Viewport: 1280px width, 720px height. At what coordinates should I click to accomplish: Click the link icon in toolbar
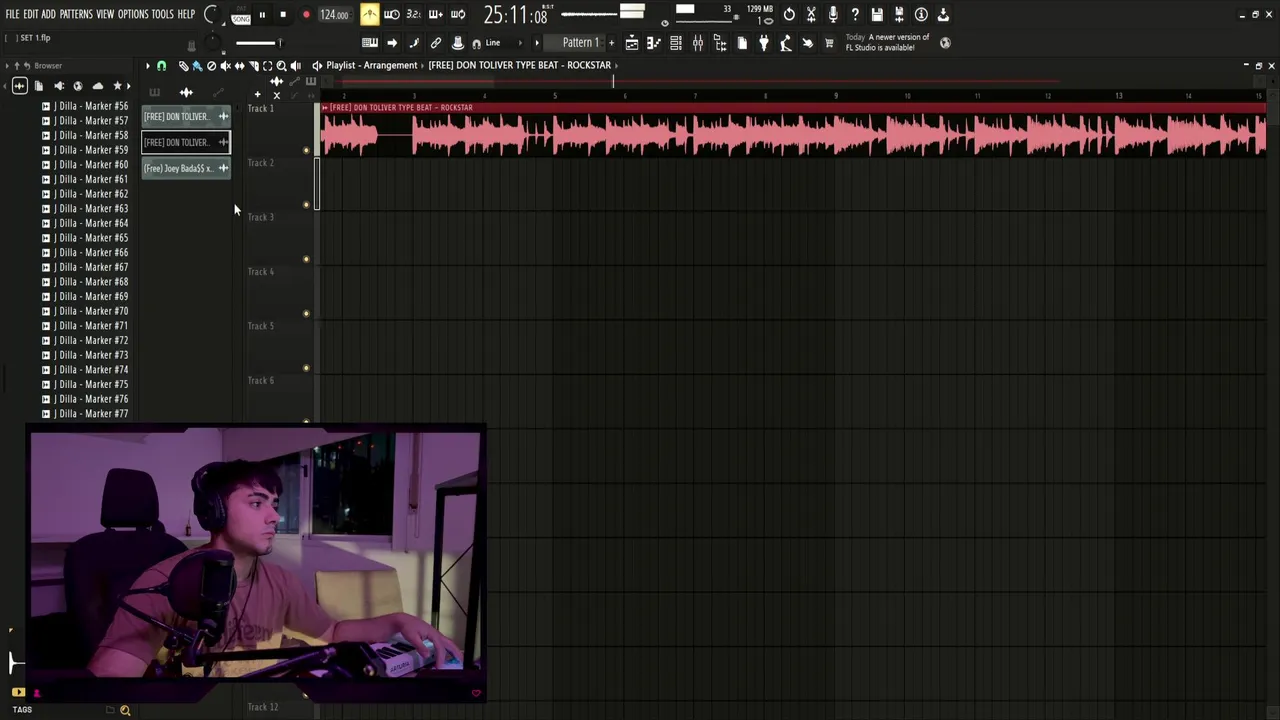click(x=436, y=43)
